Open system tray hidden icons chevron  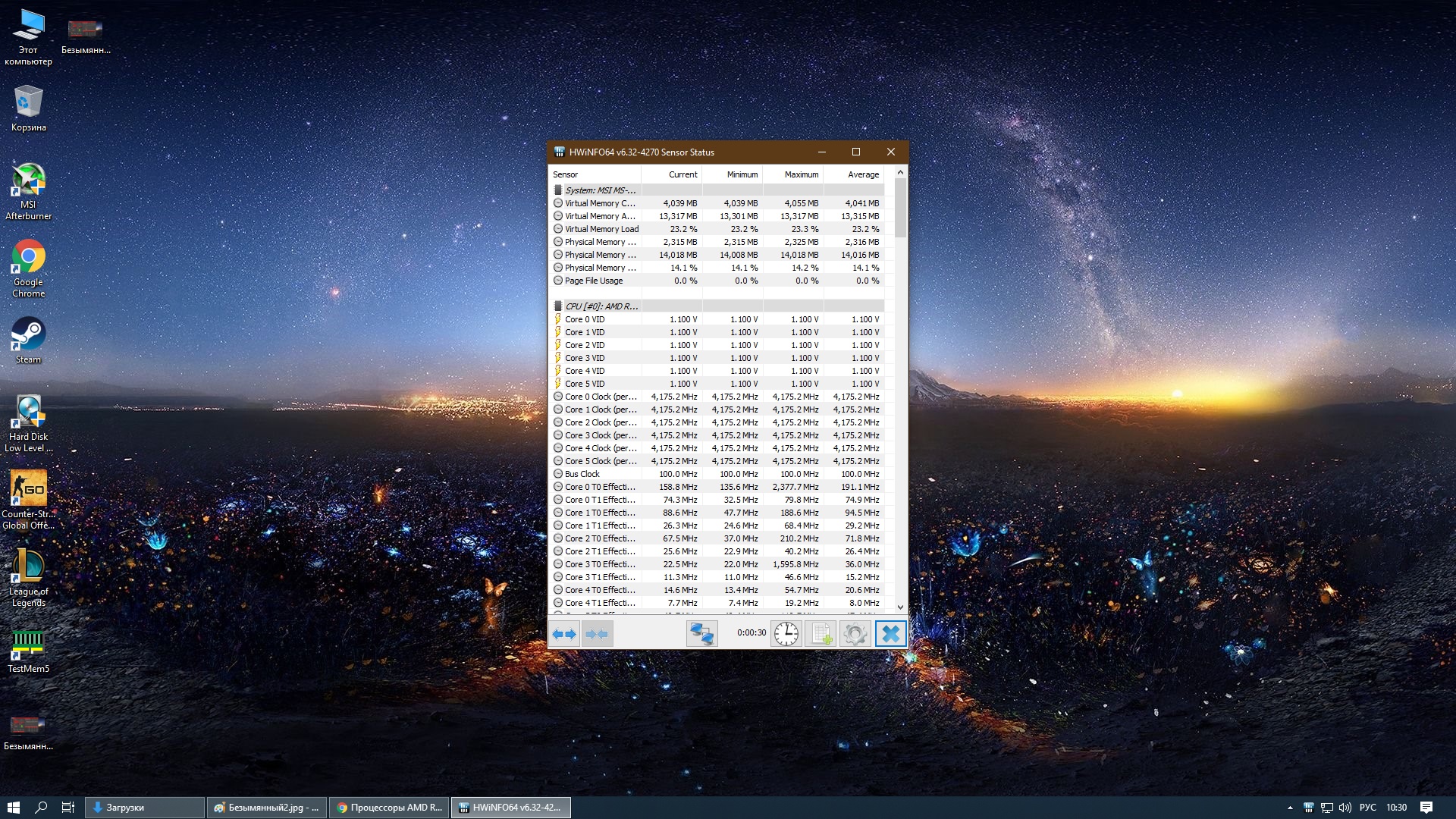click(1290, 808)
